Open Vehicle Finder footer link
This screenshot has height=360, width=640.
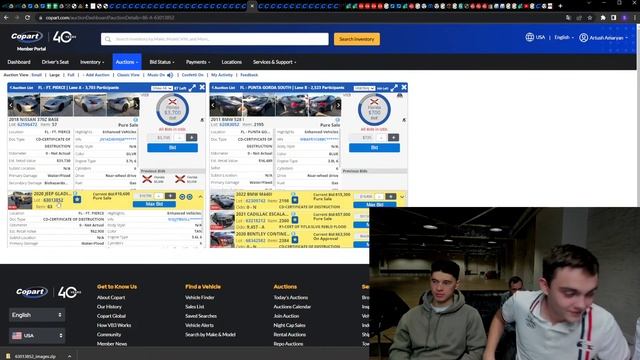(x=200, y=298)
